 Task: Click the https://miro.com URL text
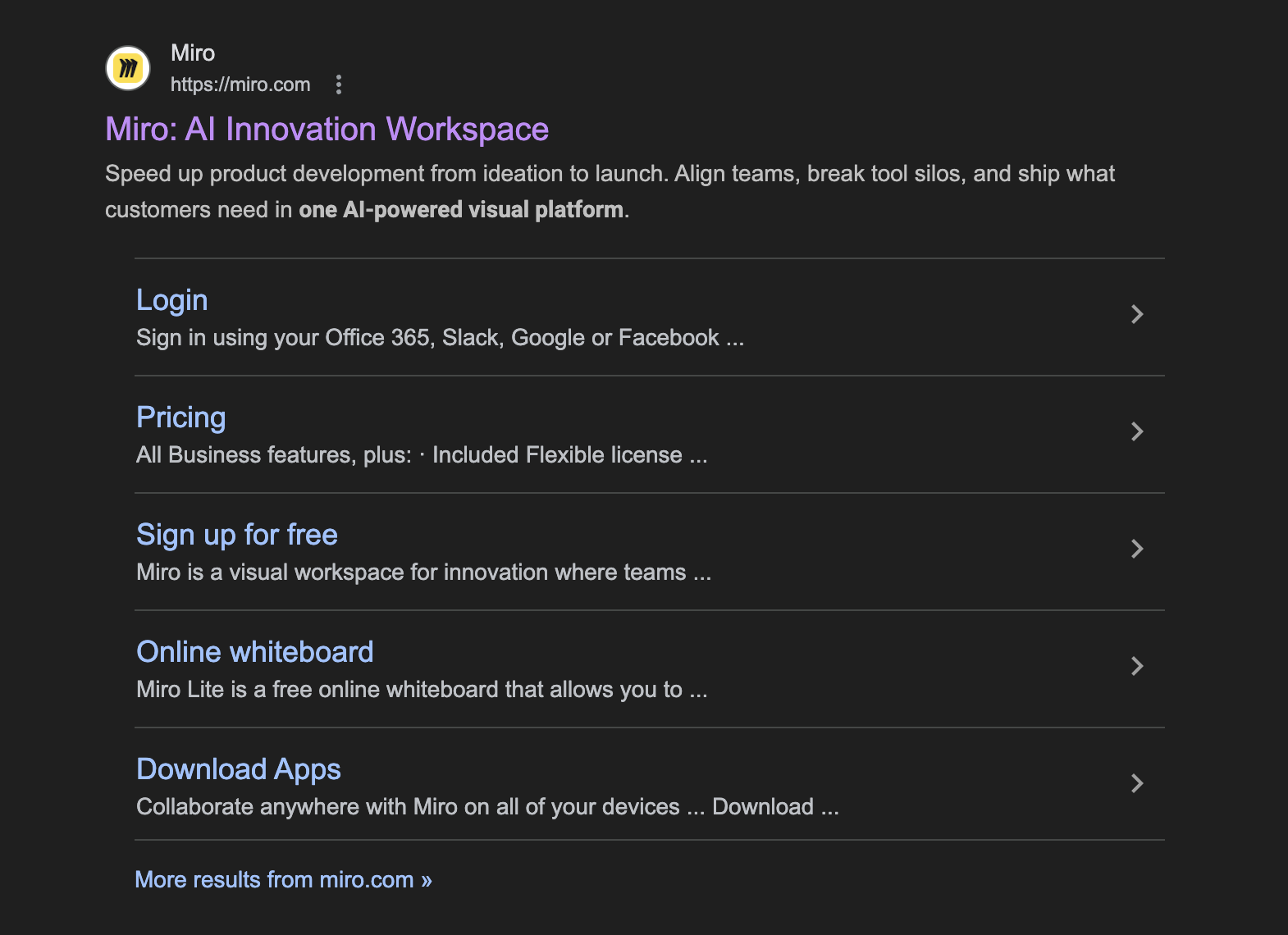[240, 84]
